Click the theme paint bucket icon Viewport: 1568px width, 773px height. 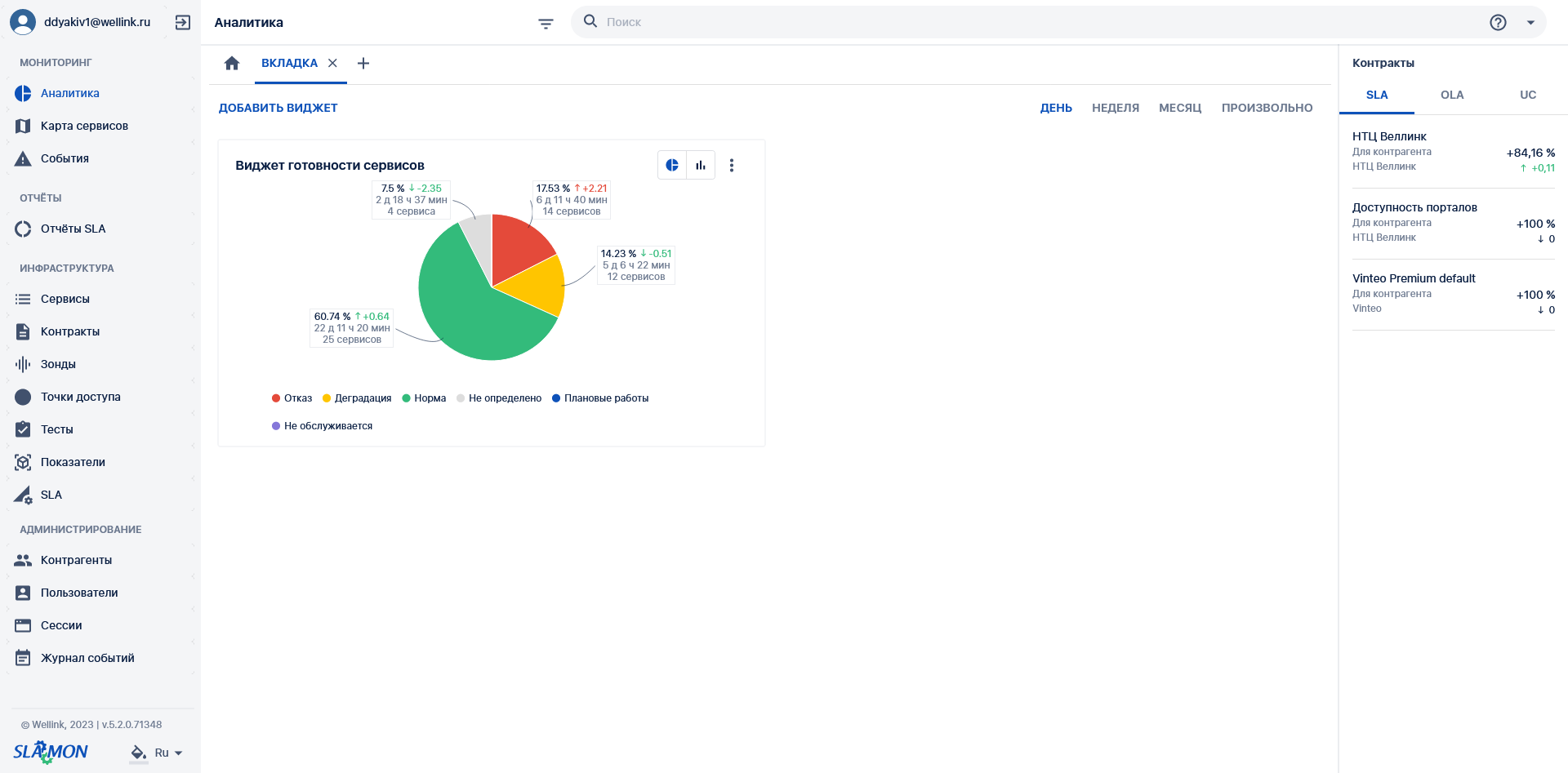tap(139, 753)
